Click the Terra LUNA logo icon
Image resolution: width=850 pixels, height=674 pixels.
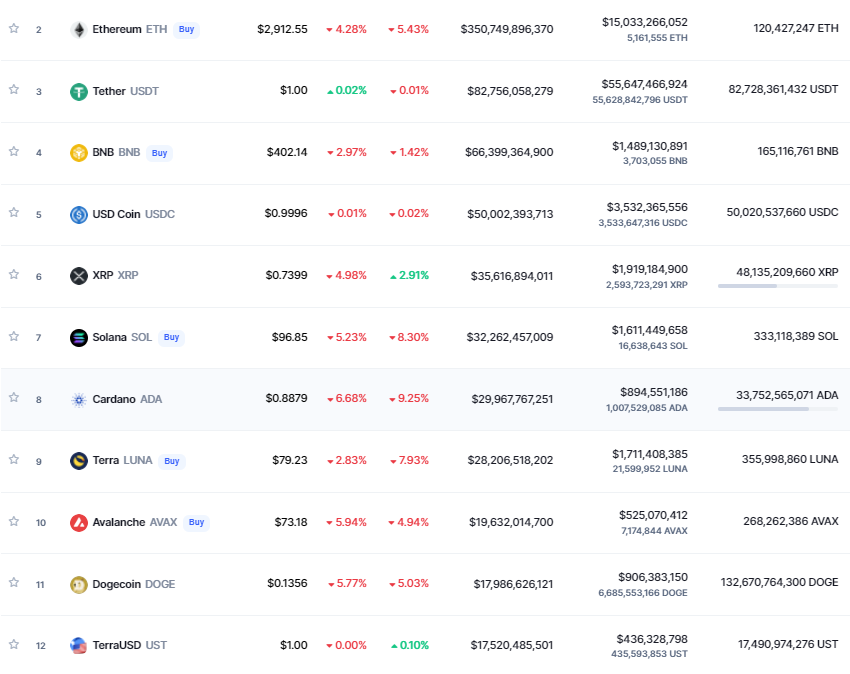pyautogui.click(x=79, y=461)
